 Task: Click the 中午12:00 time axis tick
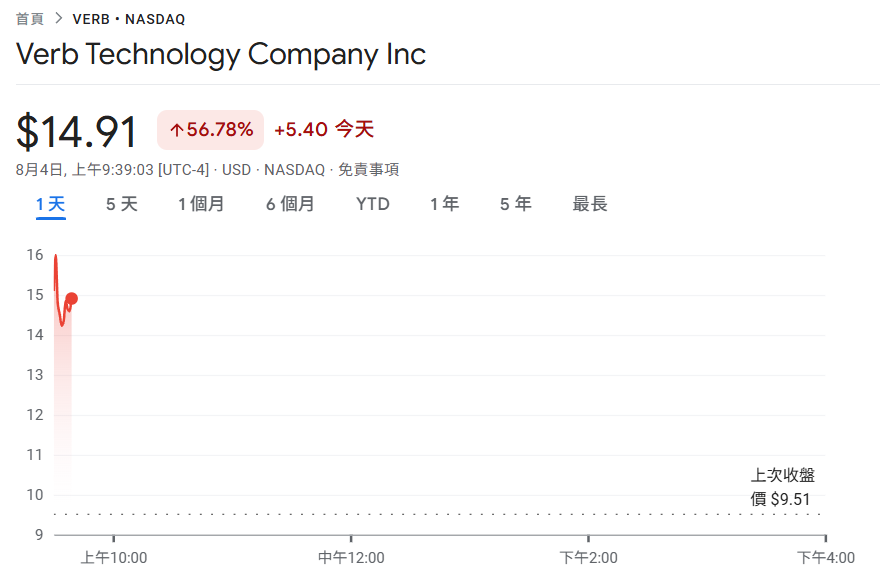[x=351, y=557]
